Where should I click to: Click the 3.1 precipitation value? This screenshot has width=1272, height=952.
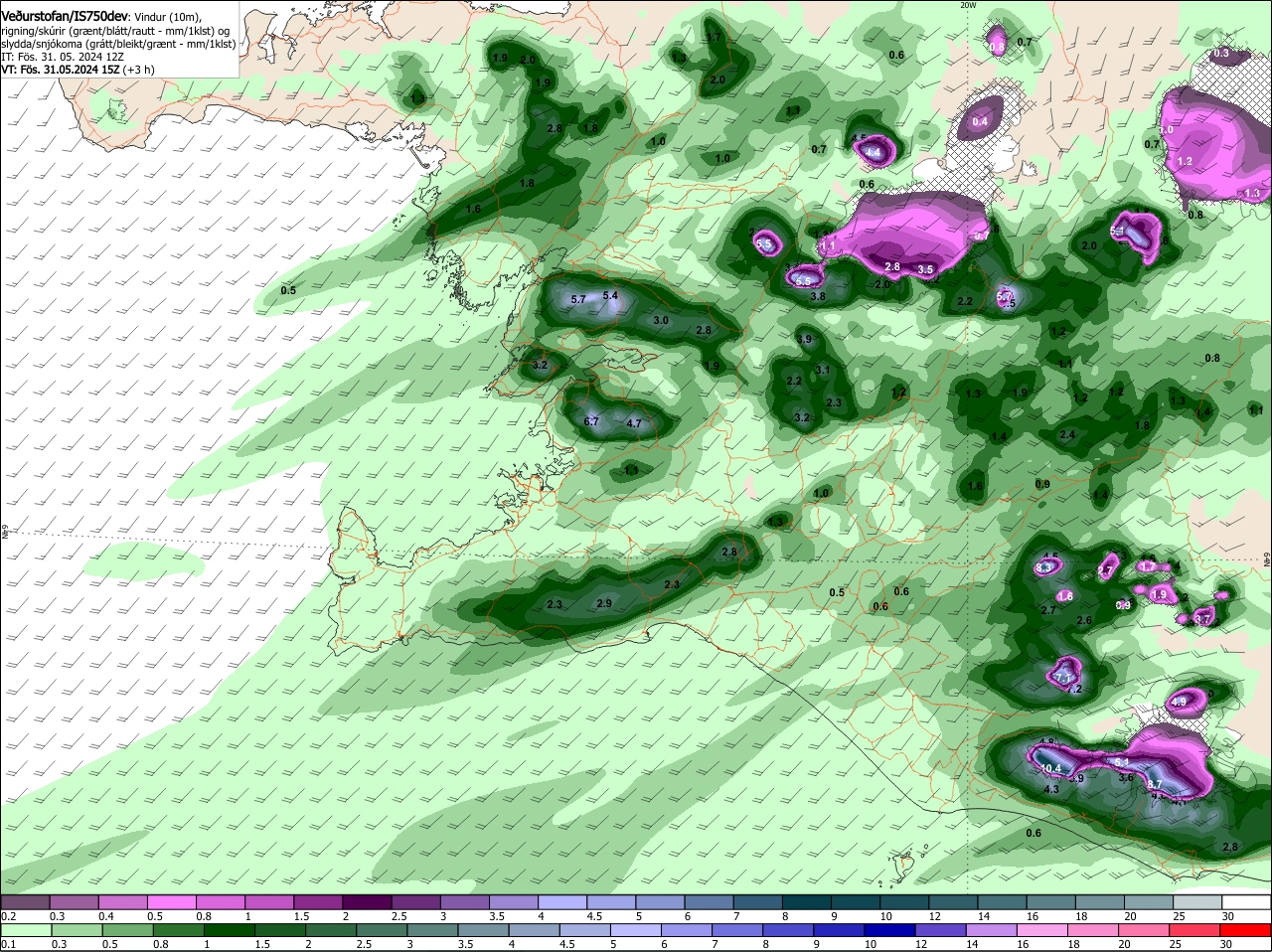[x=822, y=370]
